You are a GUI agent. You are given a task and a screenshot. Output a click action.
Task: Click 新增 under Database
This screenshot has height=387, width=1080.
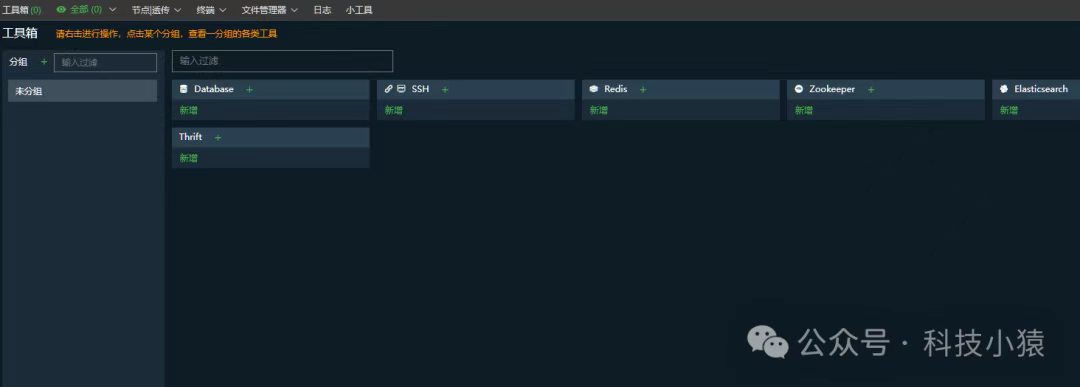pyautogui.click(x=188, y=110)
